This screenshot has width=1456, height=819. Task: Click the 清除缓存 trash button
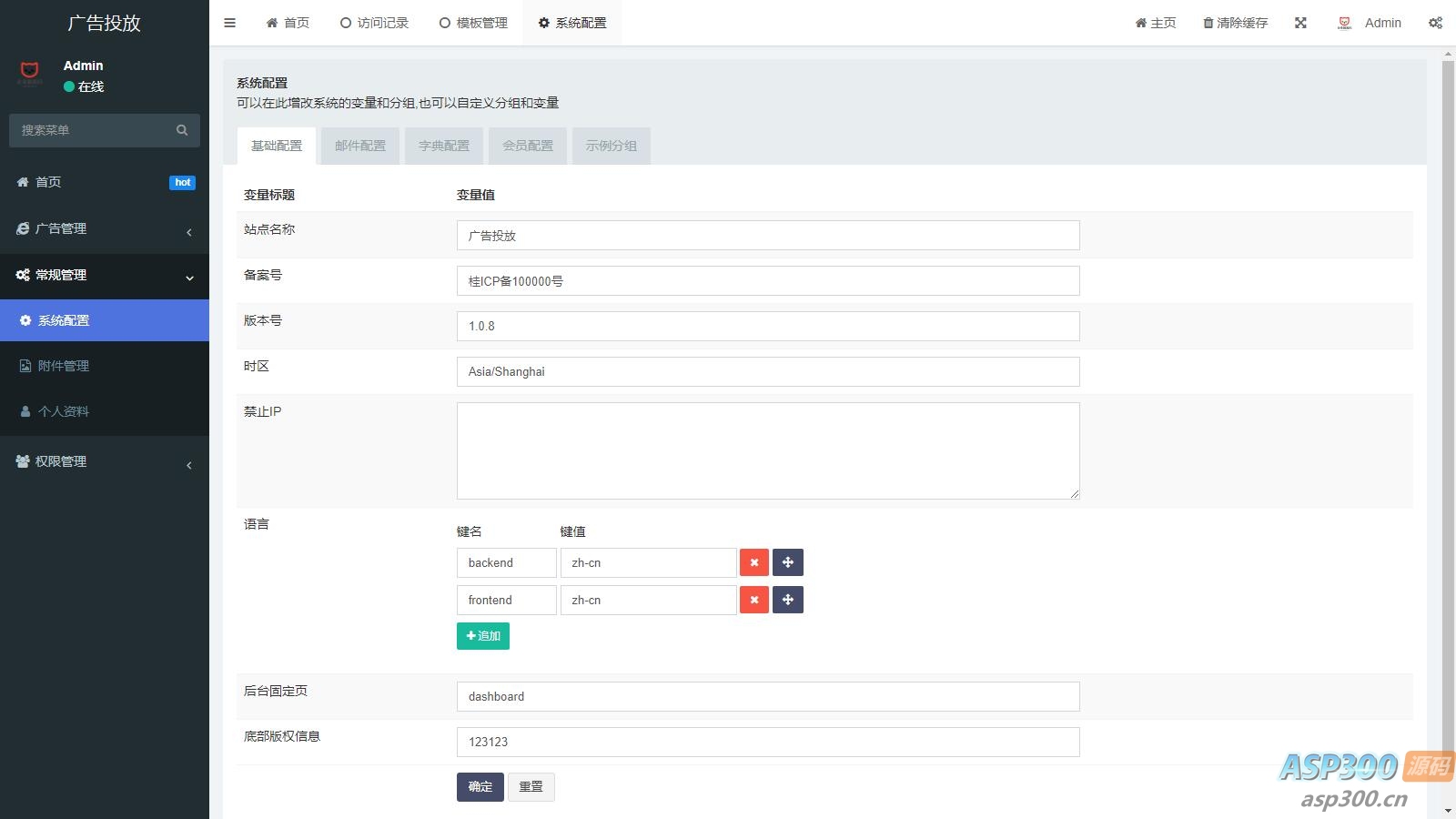click(x=1235, y=23)
